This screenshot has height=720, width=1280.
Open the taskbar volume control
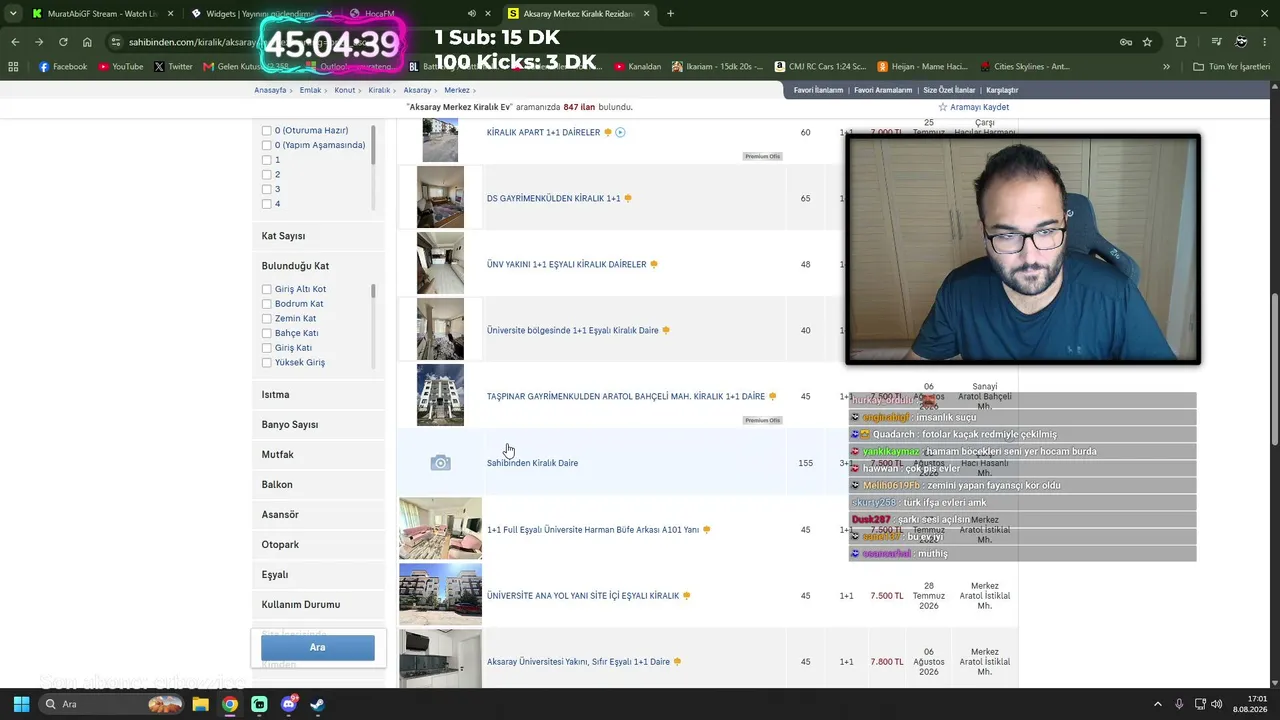tap(1217, 704)
